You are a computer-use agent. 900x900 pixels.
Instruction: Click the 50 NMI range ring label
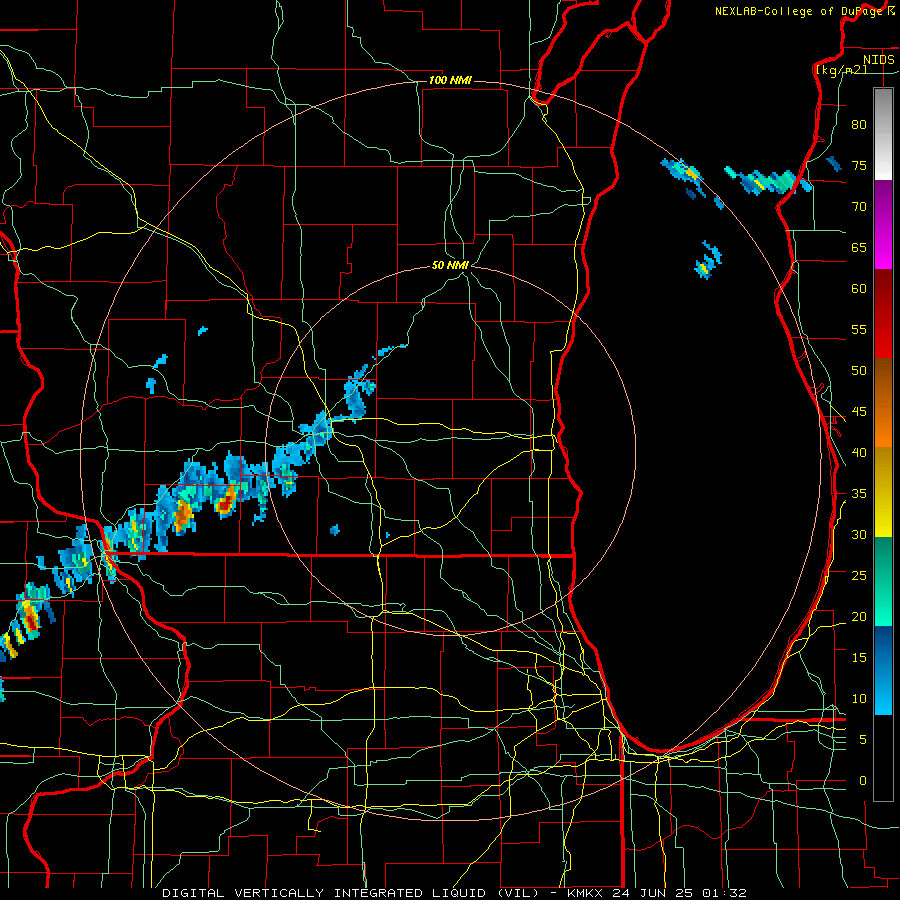click(x=450, y=265)
